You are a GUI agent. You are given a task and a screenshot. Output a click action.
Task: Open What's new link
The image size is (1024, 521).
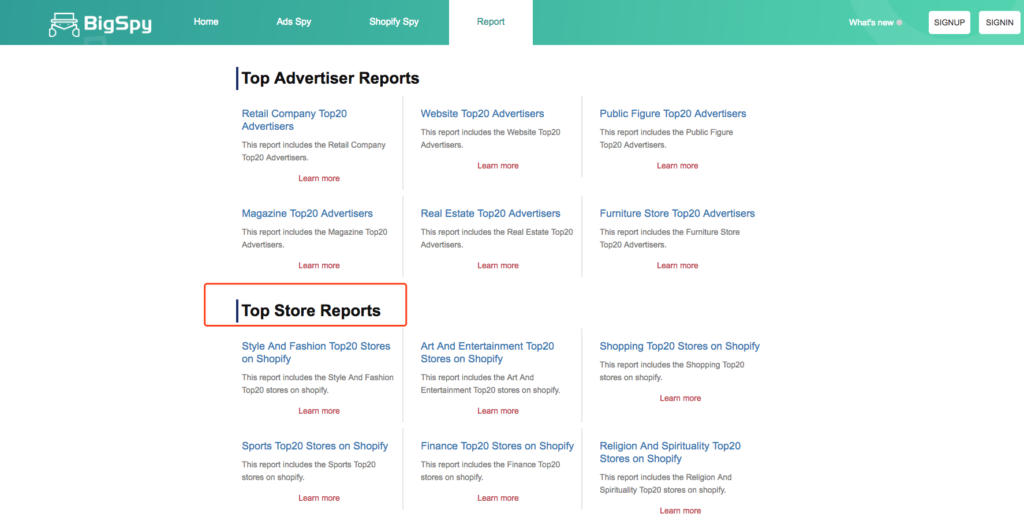coord(871,22)
